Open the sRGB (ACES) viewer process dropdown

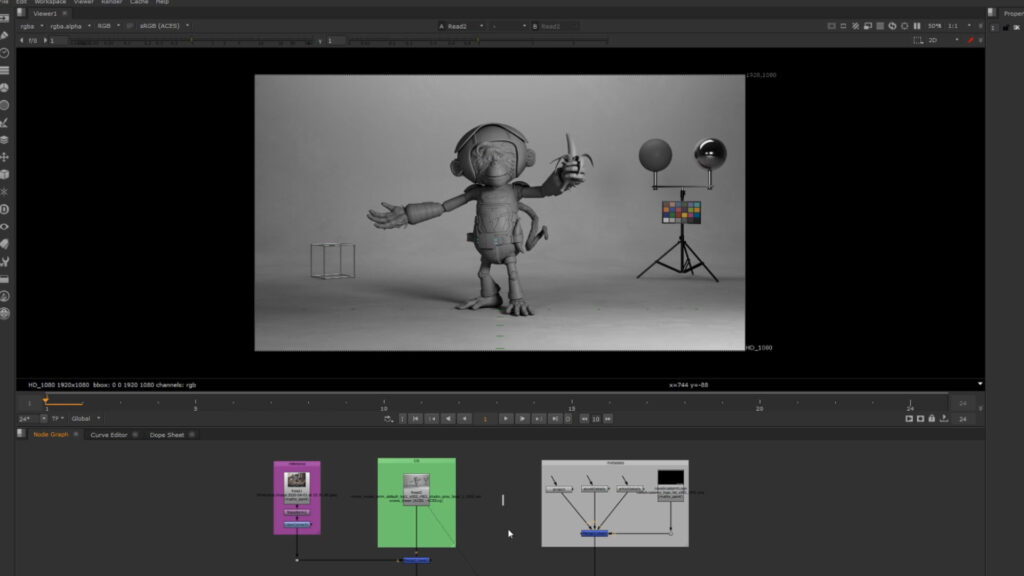164,26
